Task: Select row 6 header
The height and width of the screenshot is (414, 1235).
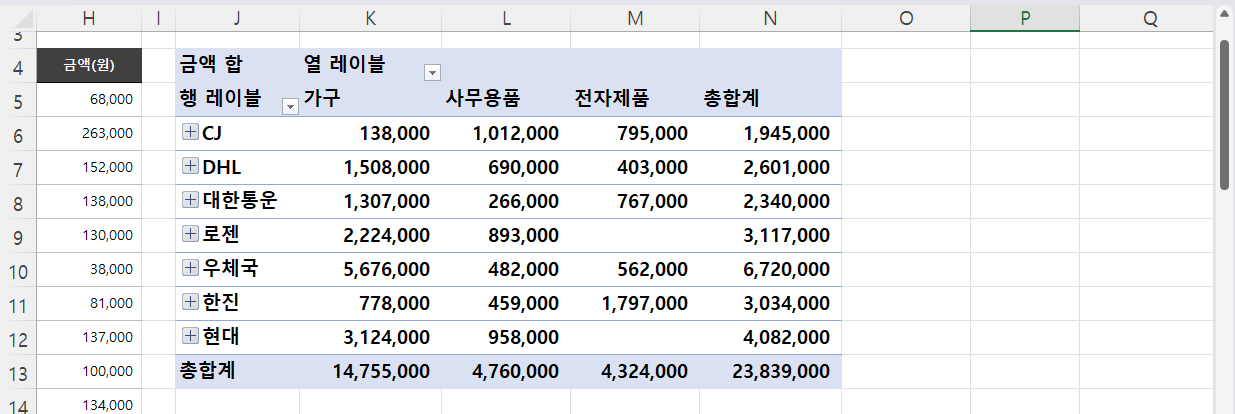Action: point(17,135)
